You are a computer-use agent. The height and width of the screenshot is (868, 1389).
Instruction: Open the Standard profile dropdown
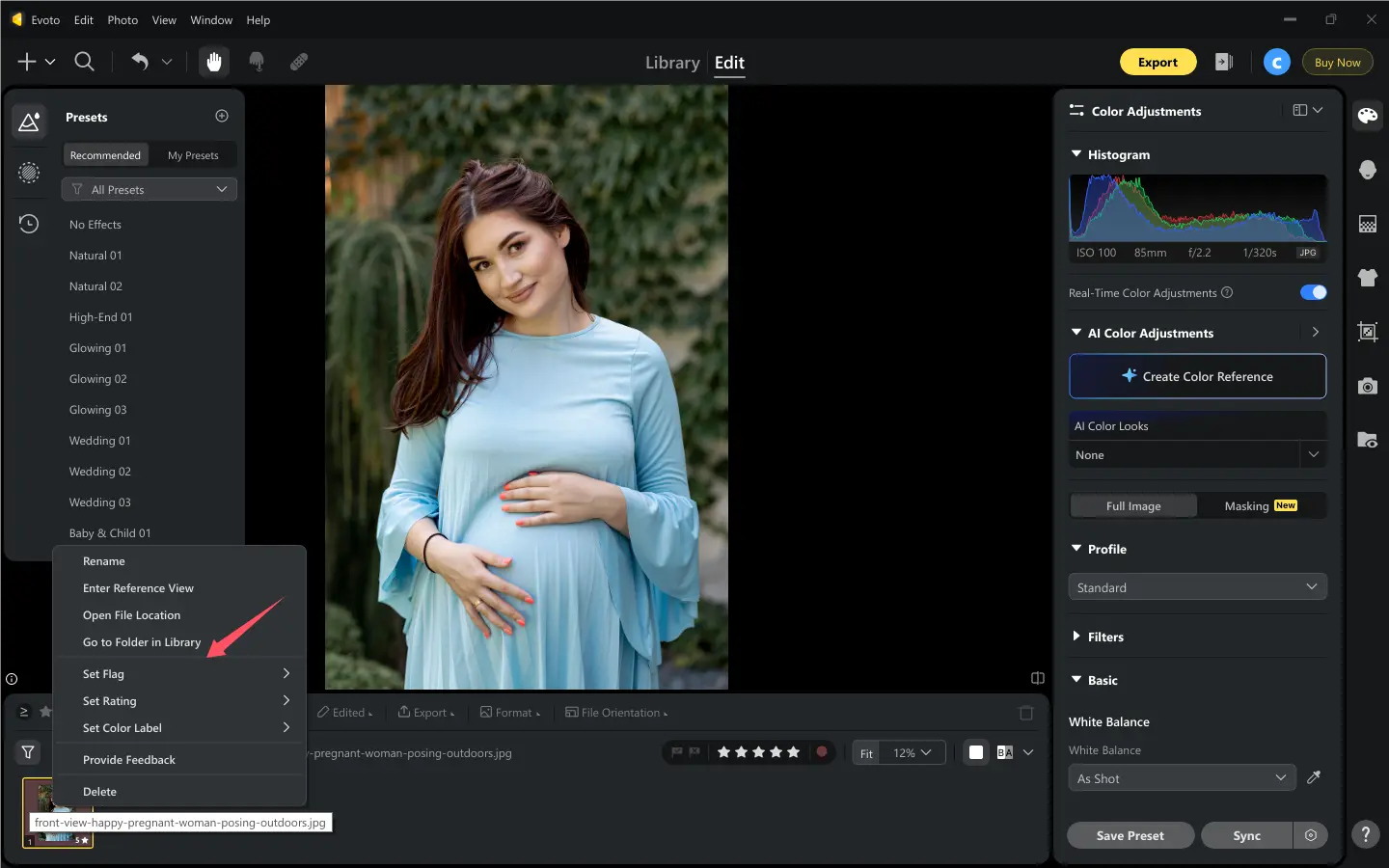coord(1197,586)
